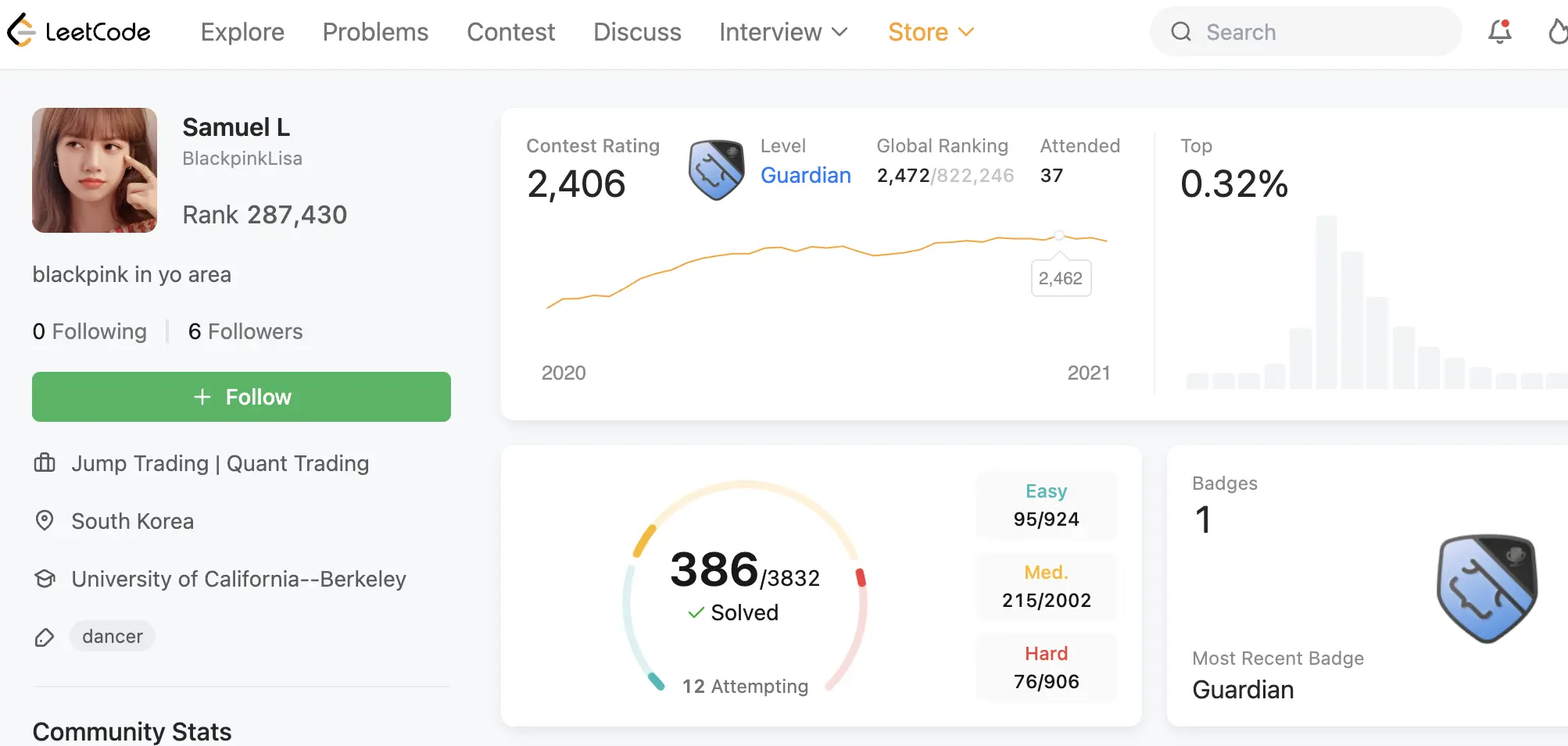Expand the Store dropdown menu
Image resolution: width=1568 pixels, height=746 pixels.
point(931,32)
